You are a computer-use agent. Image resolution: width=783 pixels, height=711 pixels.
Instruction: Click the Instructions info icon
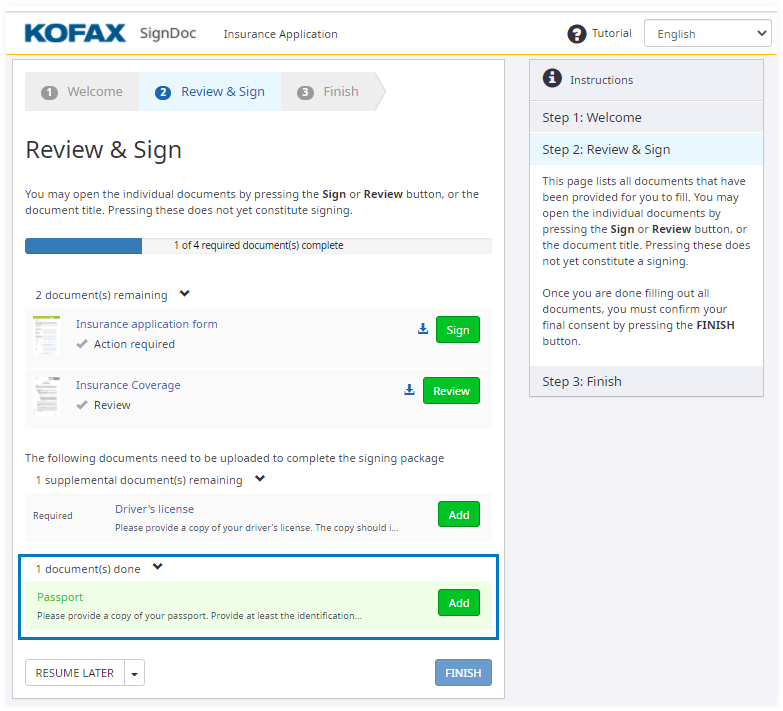pyautogui.click(x=551, y=78)
